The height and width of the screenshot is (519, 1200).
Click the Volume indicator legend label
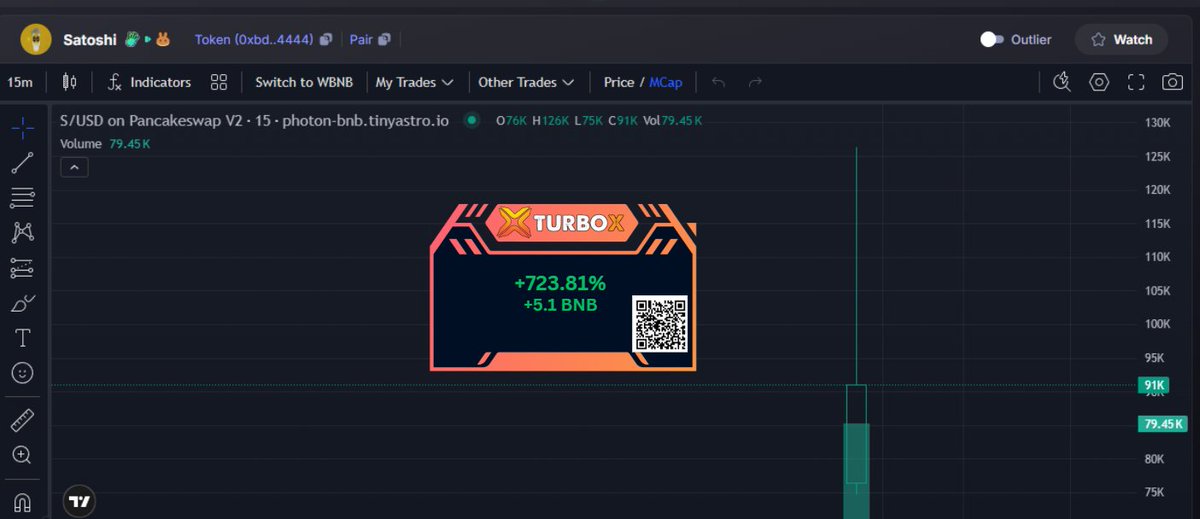click(81, 144)
